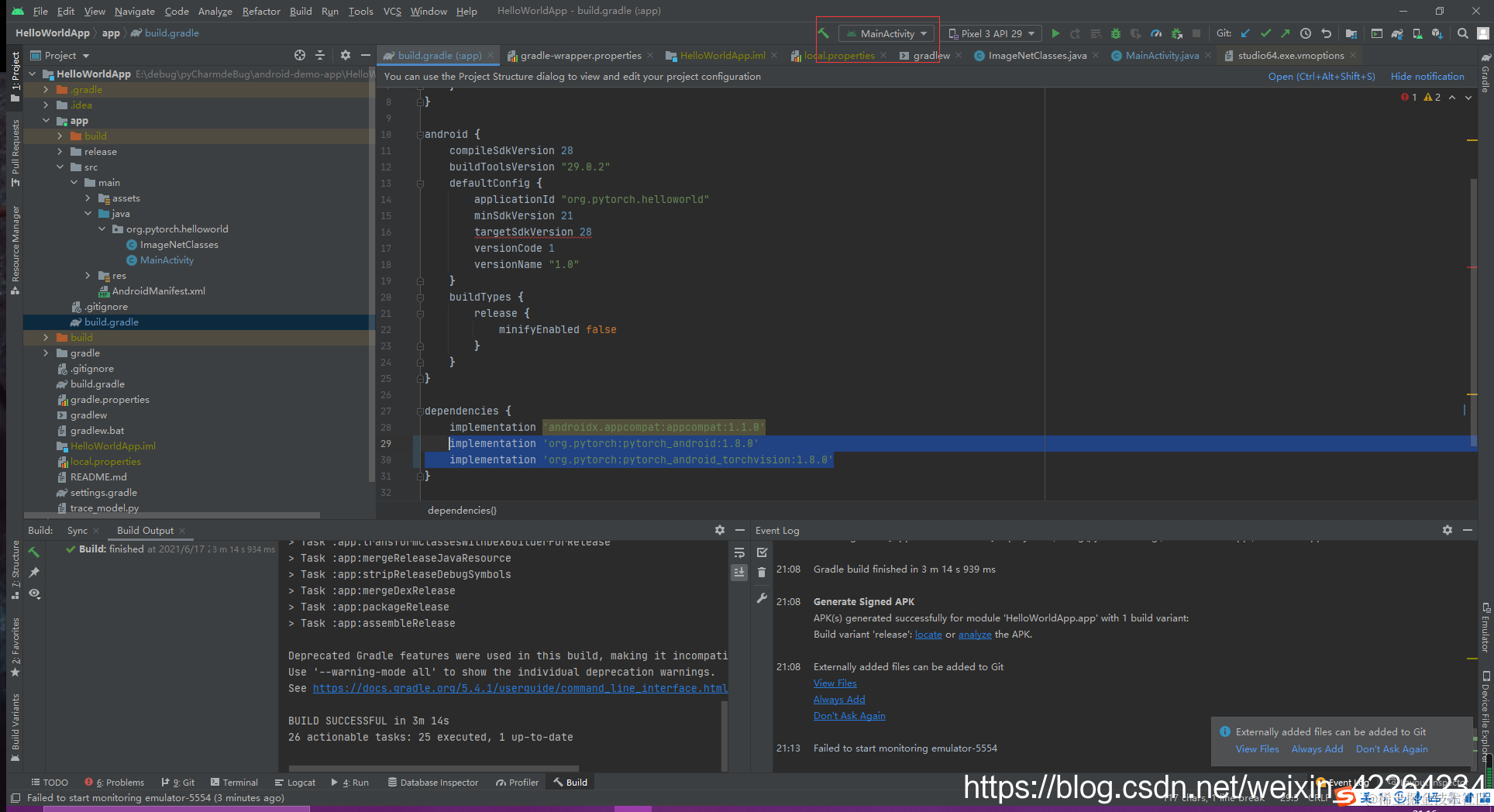The image size is (1494, 812).
Task: Open the docs.gradle.org link in Build Output
Action: 520,688
